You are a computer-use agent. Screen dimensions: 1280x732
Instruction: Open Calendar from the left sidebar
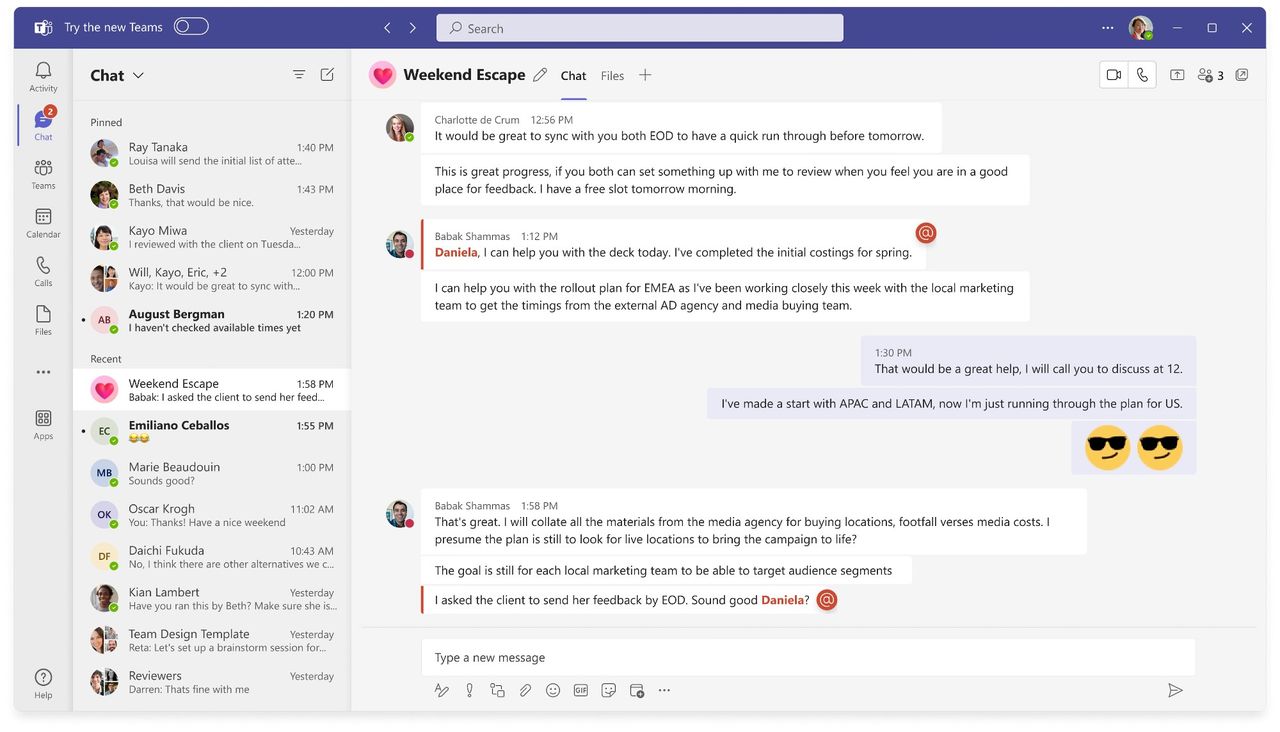point(43,223)
